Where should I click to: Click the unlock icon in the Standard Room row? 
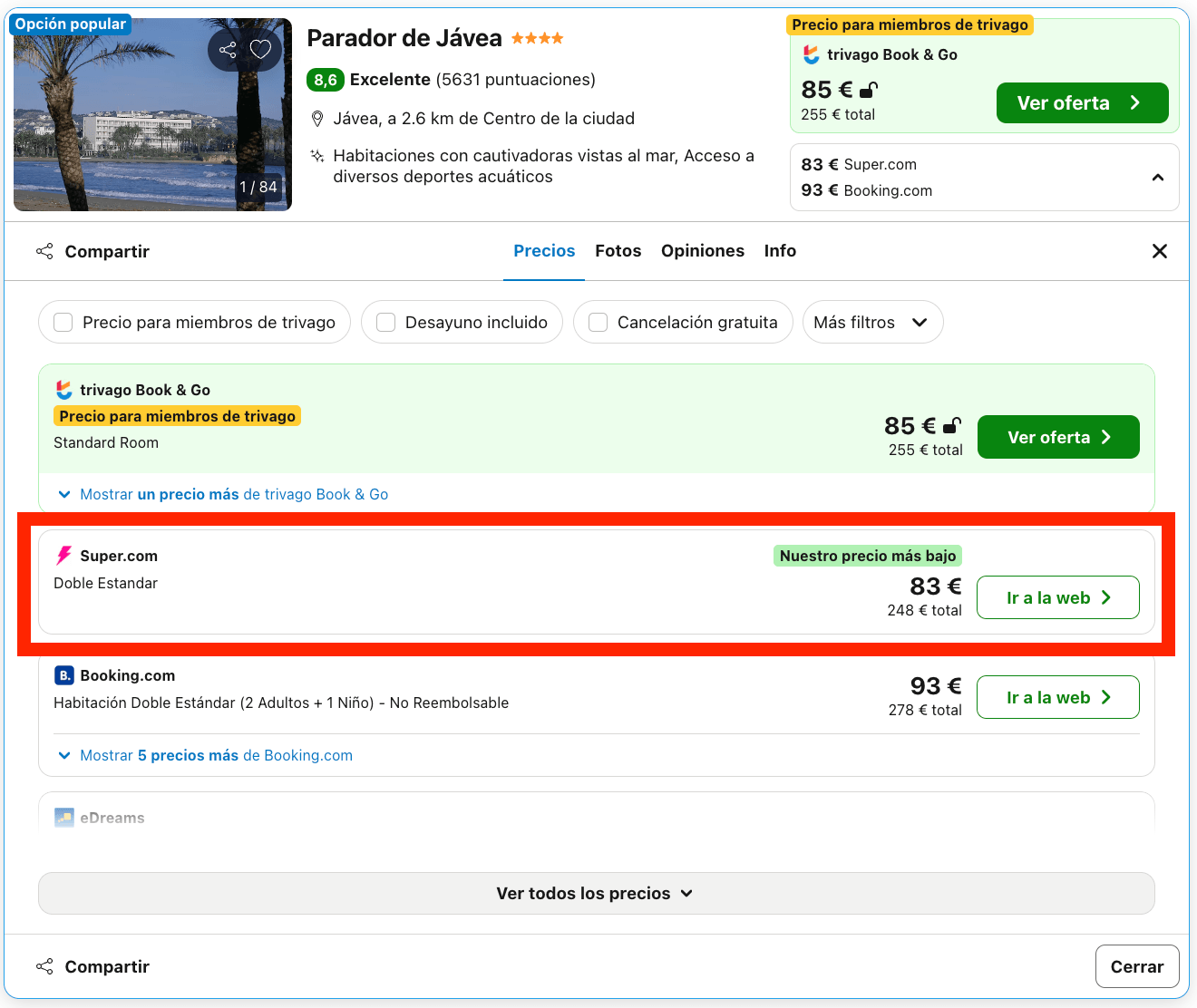(952, 425)
